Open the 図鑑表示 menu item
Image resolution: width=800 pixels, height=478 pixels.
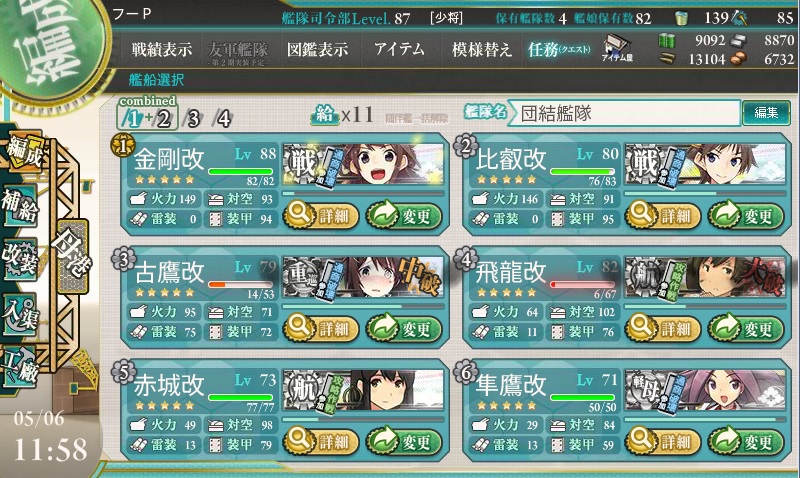pyautogui.click(x=317, y=49)
